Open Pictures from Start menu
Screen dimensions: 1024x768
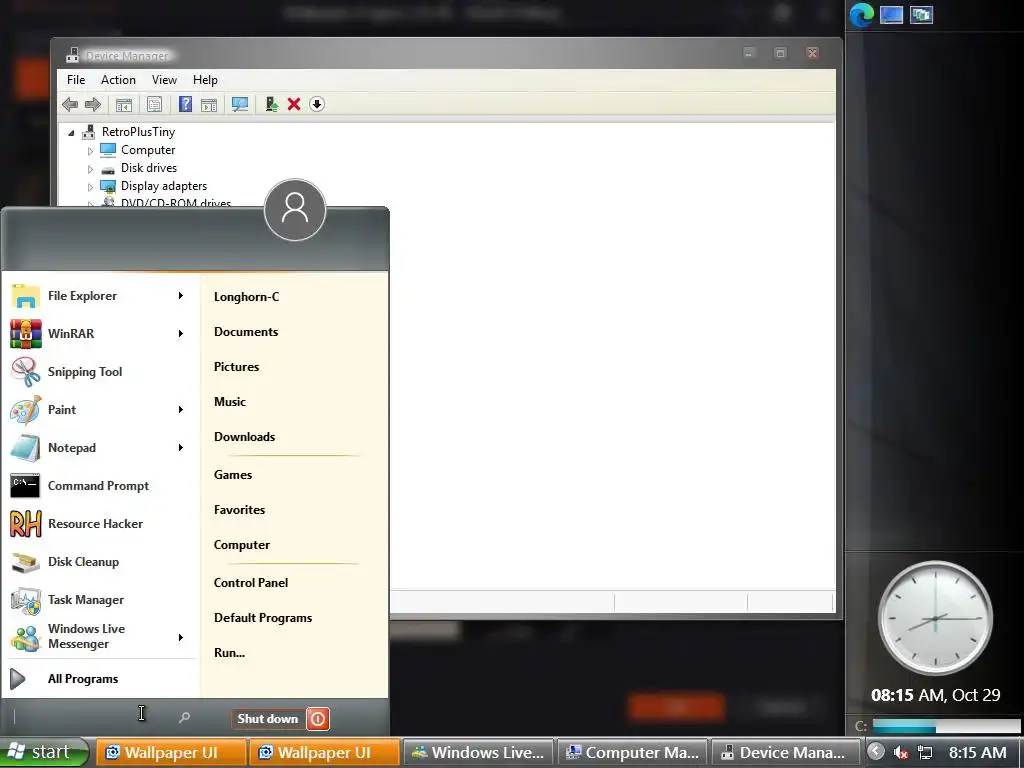click(236, 367)
